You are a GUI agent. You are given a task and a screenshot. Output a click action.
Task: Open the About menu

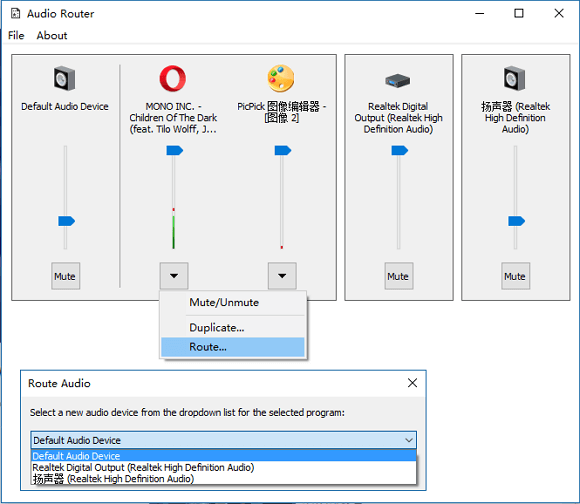(52, 35)
